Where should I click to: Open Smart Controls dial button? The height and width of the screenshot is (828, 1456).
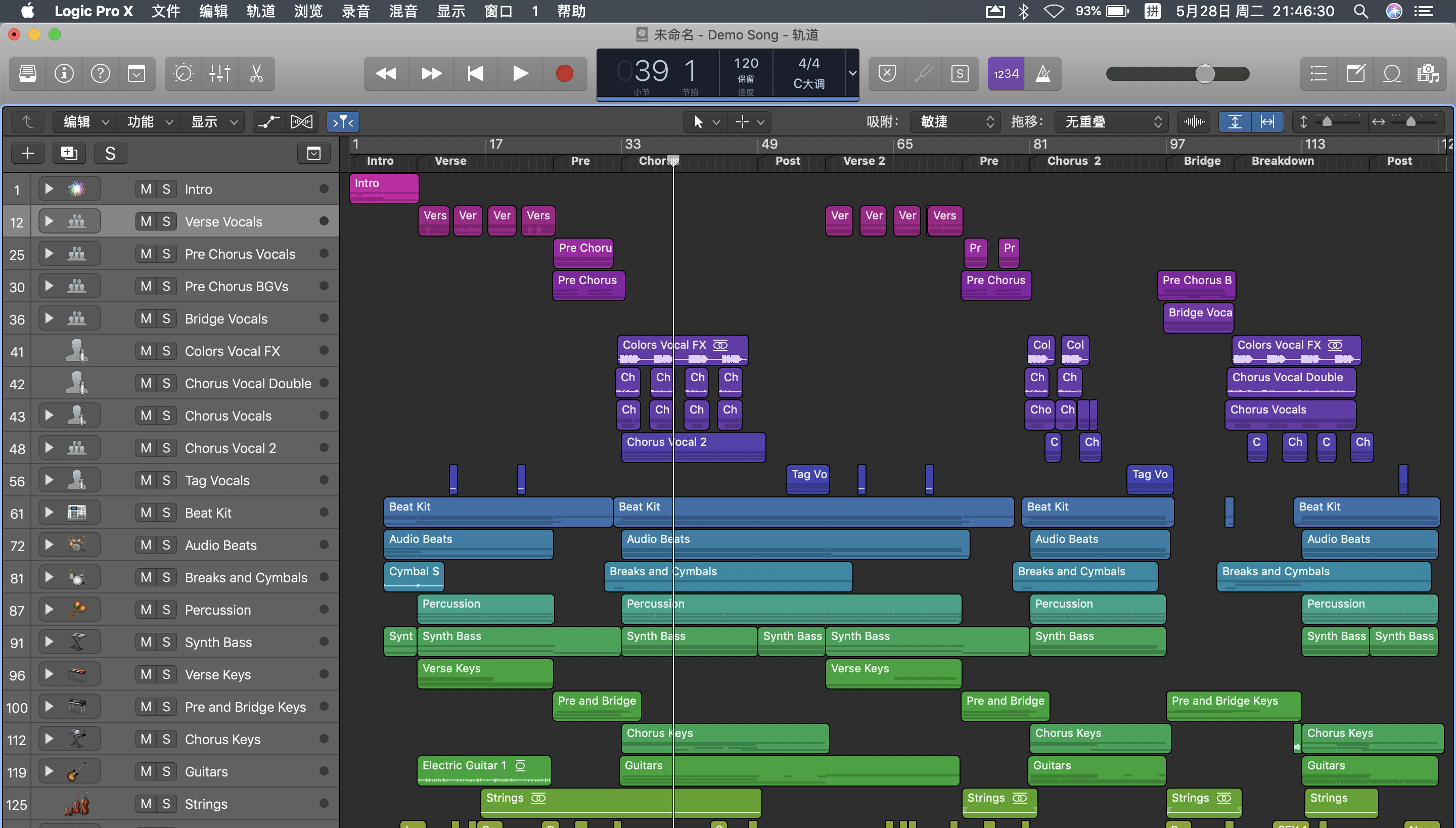183,73
